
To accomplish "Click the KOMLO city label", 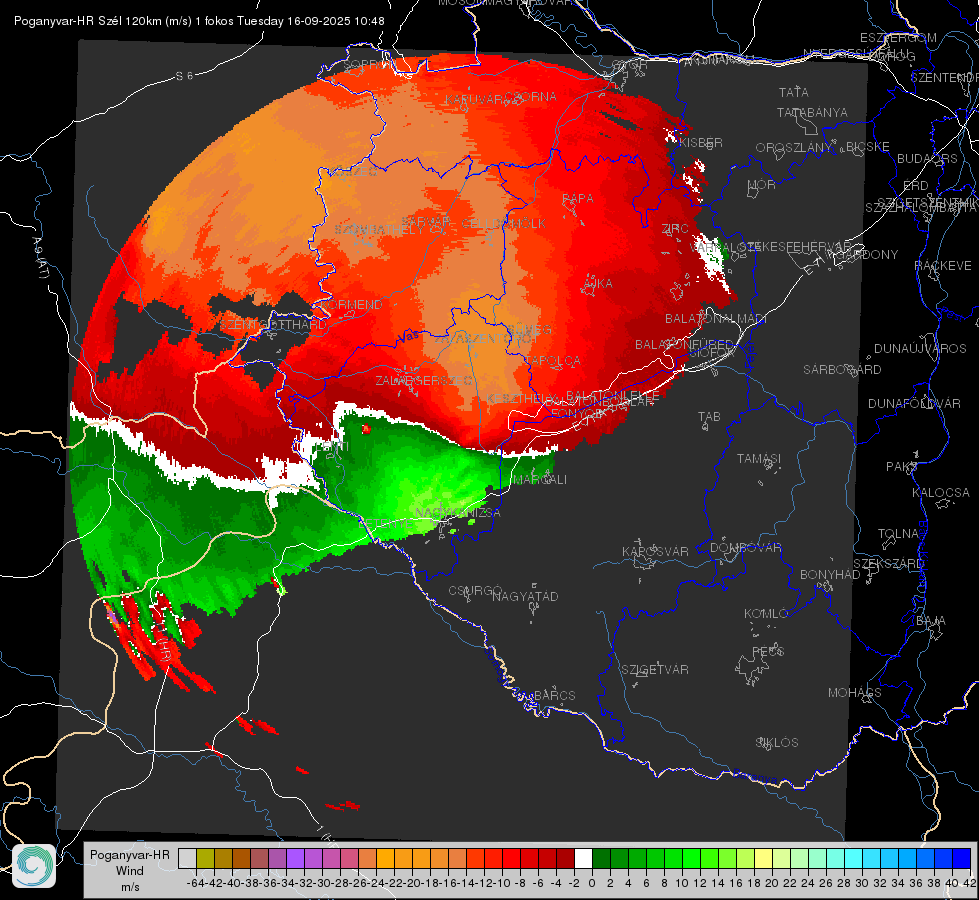I will [766, 615].
